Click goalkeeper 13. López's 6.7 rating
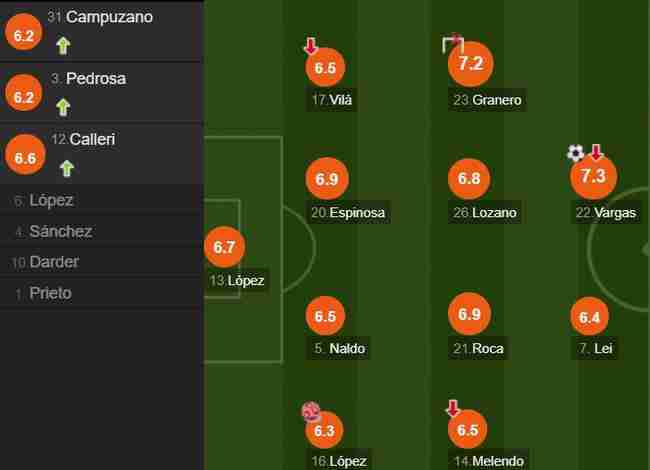 point(224,247)
